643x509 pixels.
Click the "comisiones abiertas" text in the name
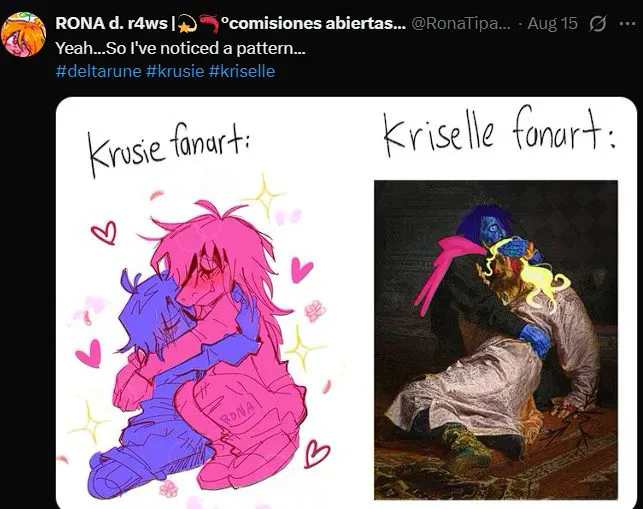pyautogui.click(x=314, y=23)
